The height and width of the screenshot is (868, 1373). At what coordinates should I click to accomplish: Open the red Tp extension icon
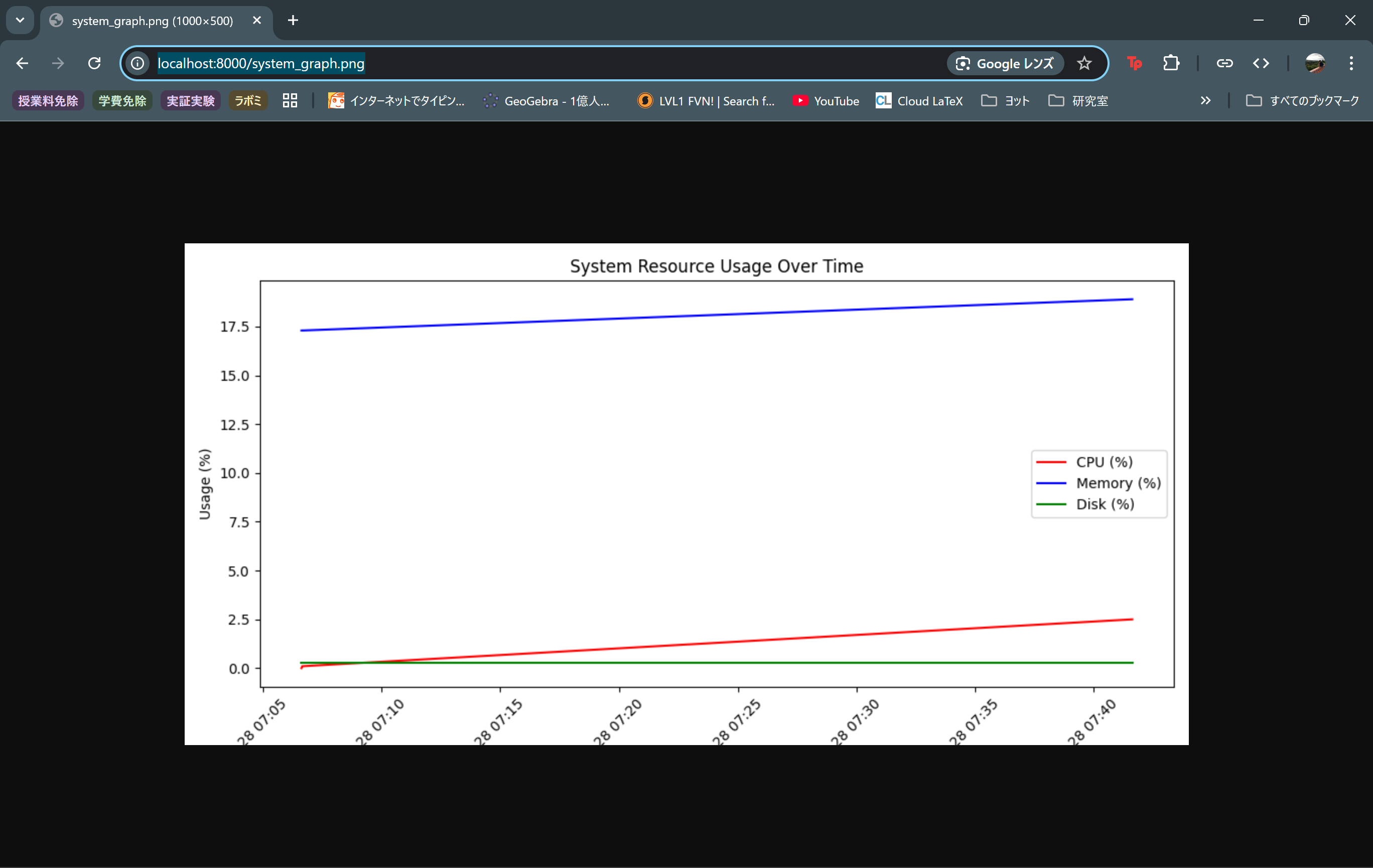[x=1135, y=63]
